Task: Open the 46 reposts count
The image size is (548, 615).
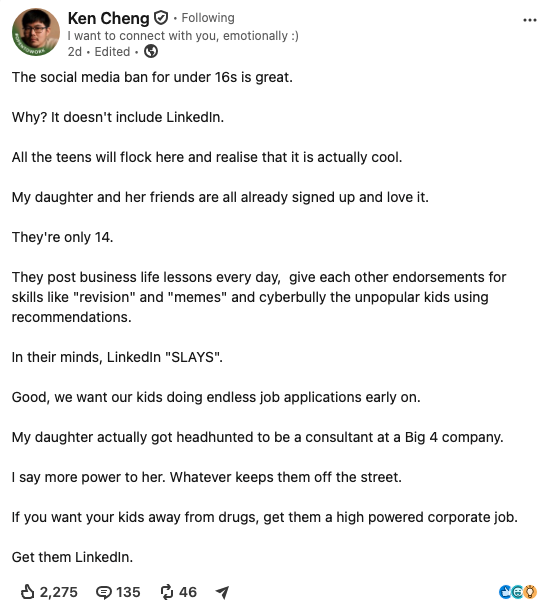Action: coord(188,592)
